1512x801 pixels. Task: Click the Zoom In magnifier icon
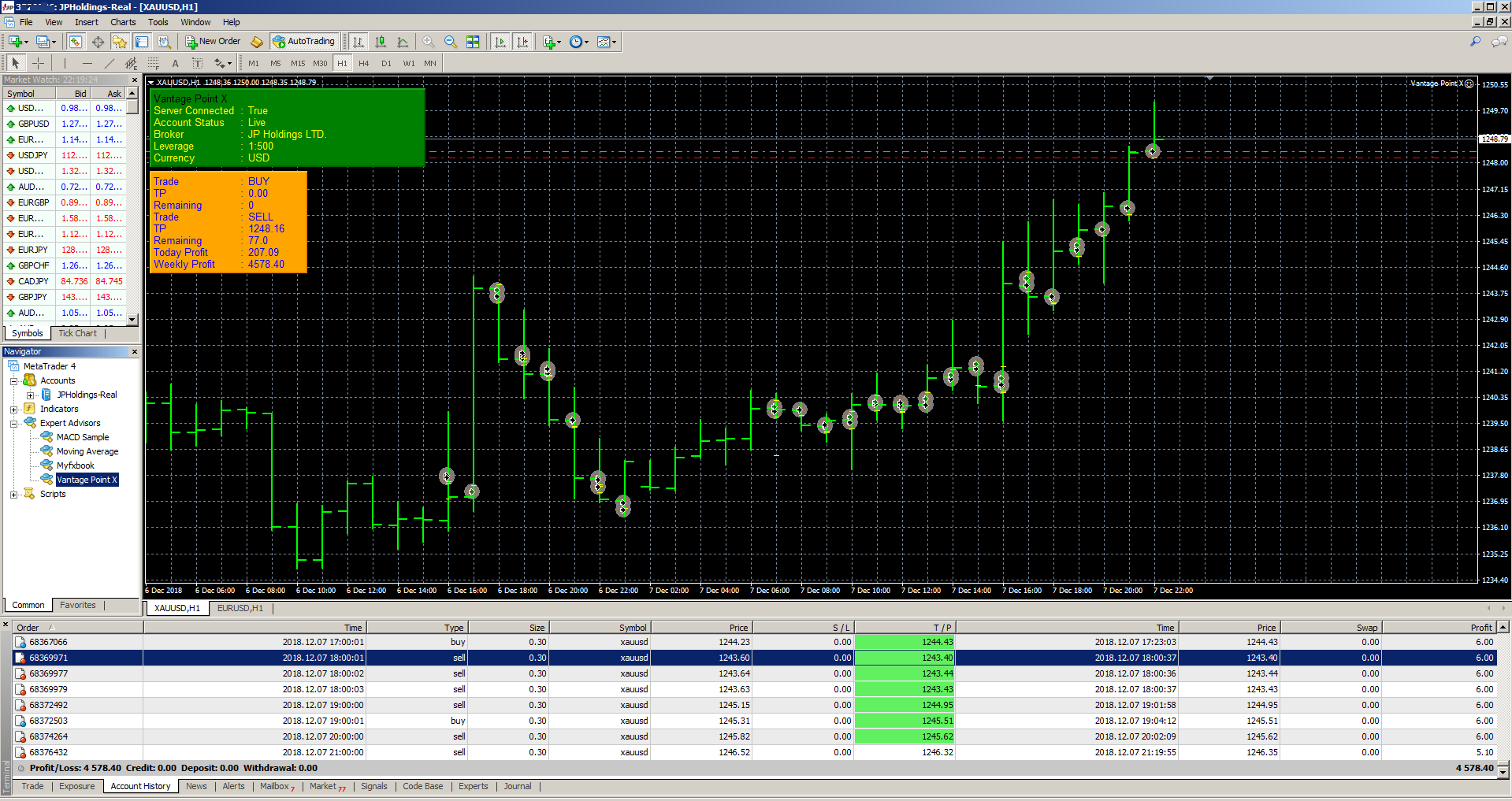[428, 42]
